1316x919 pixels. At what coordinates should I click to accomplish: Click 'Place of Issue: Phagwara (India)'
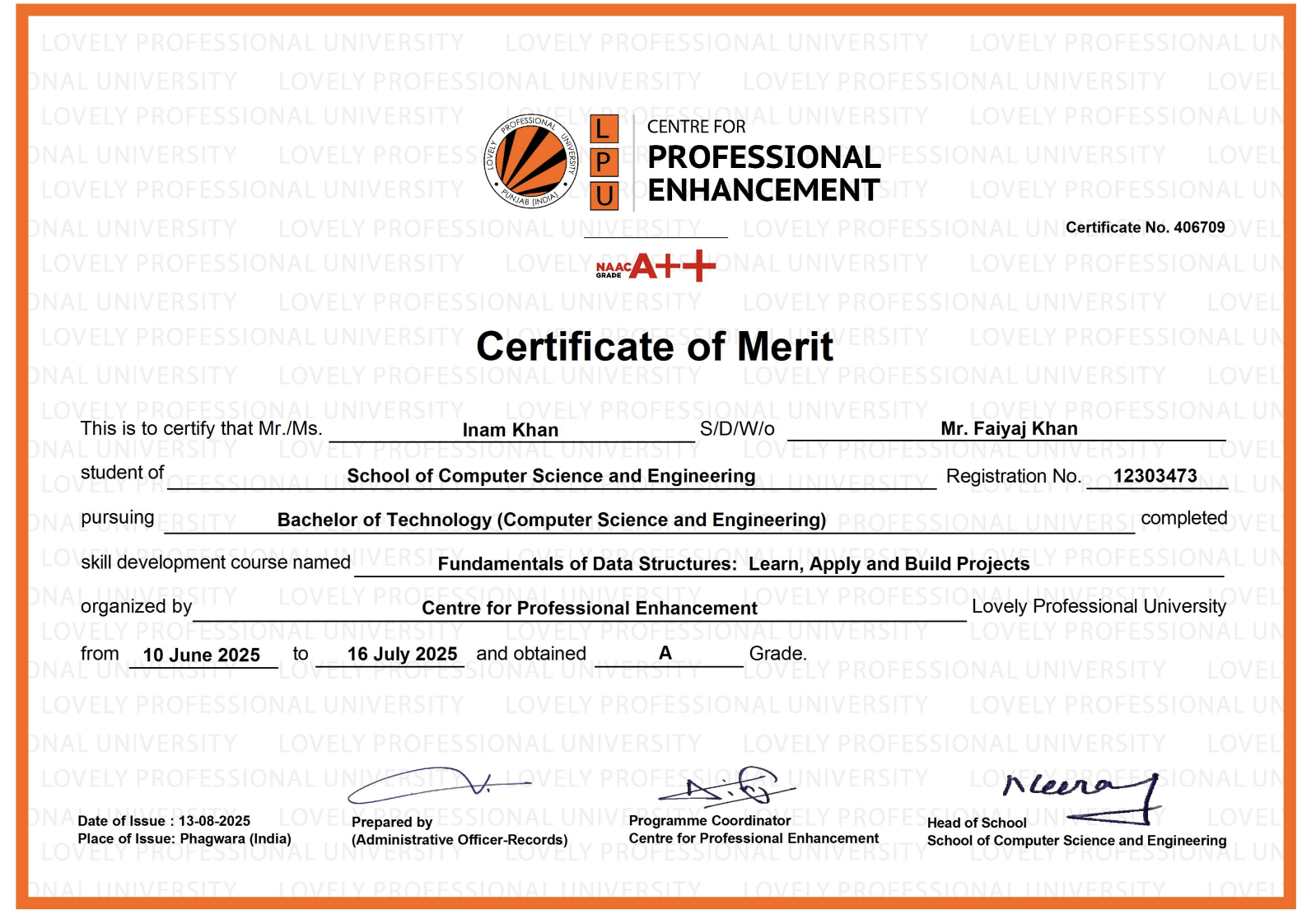tap(184, 839)
